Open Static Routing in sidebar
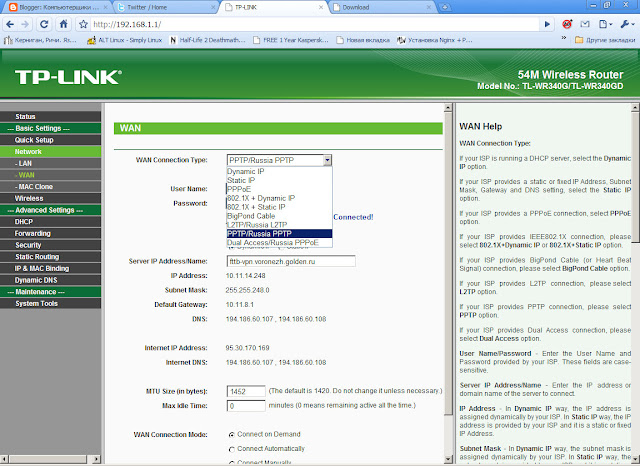Viewport: 640px width, 466px height. pyautogui.click(x=51, y=257)
